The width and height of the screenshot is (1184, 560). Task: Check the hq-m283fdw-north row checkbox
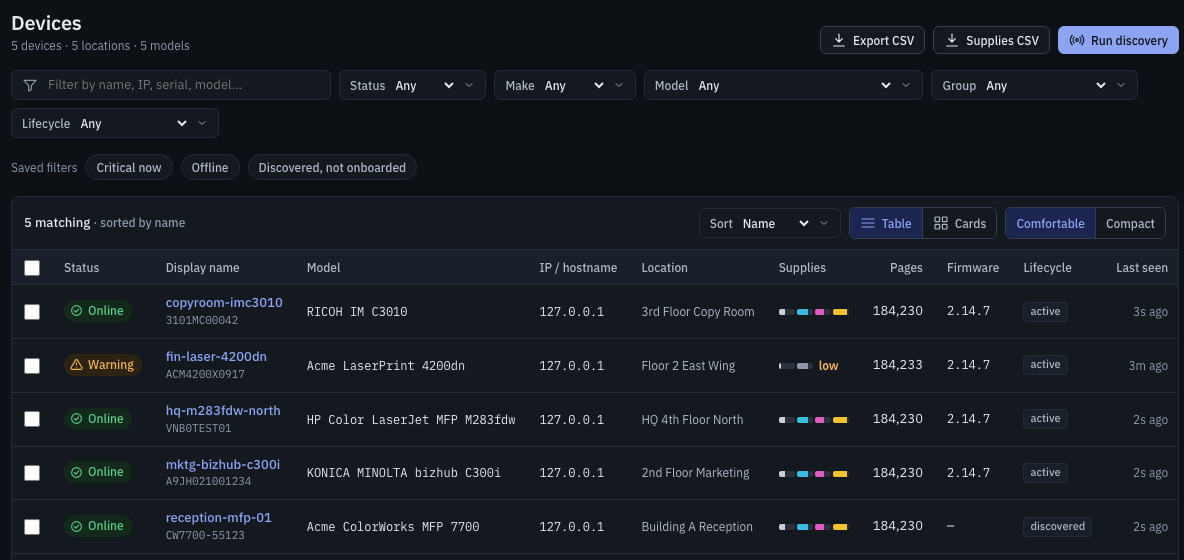pyautogui.click(x=32, y=419)
